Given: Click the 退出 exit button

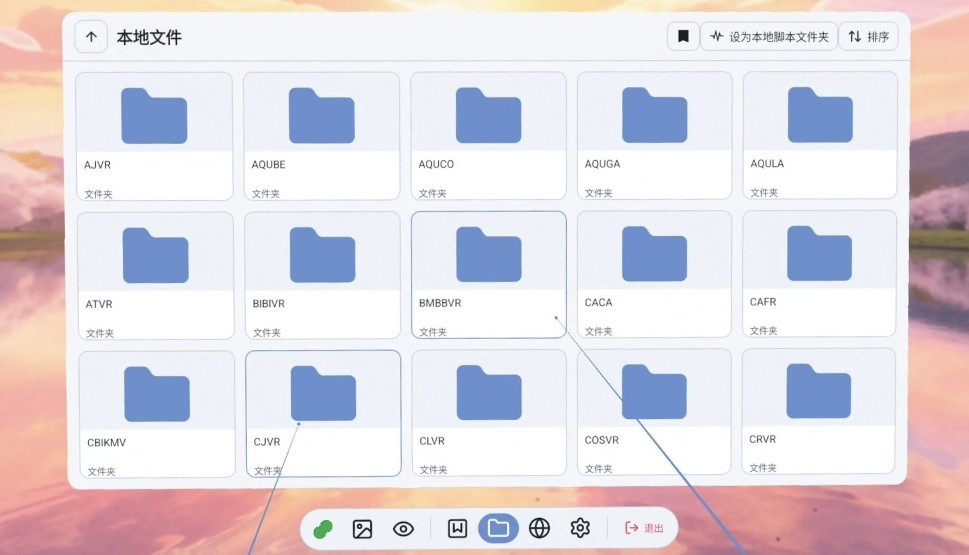Looking at the screenshot, I should (644, 528).
